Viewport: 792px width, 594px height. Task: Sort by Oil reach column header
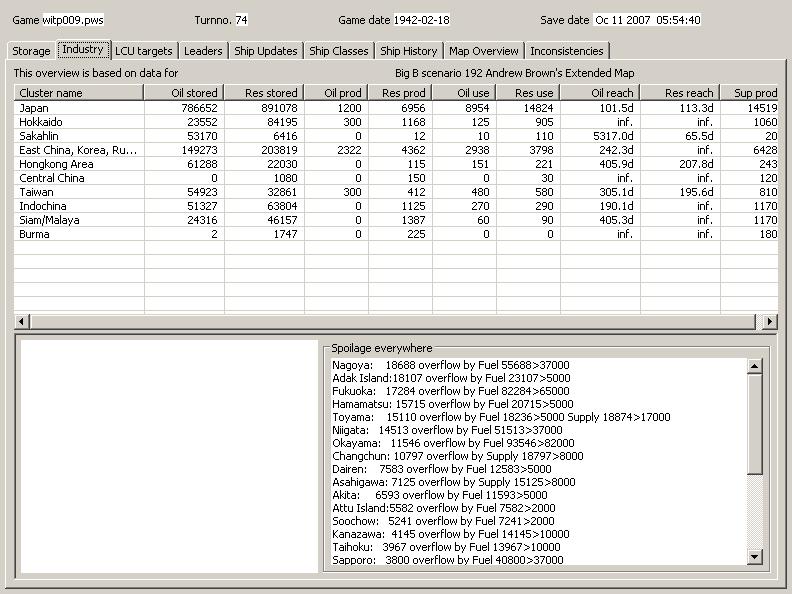point(601,93)
